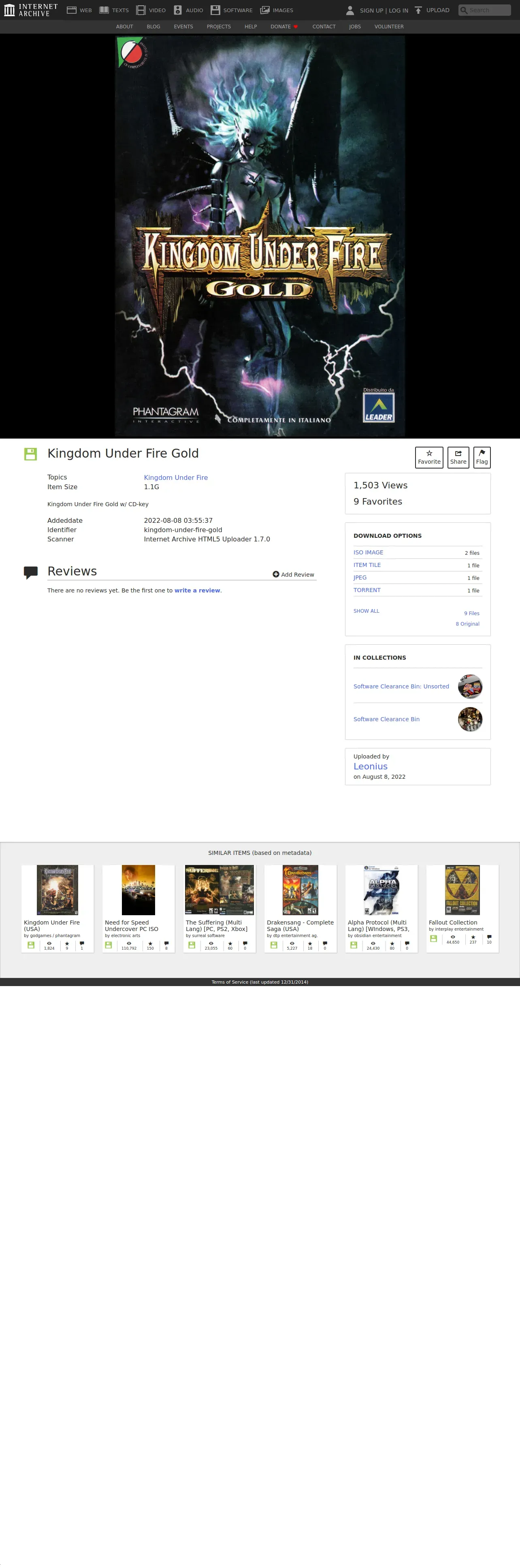The image size is (520, 1568).
Task: Click the Sign Up link
Action: click(x=371, y=11)
